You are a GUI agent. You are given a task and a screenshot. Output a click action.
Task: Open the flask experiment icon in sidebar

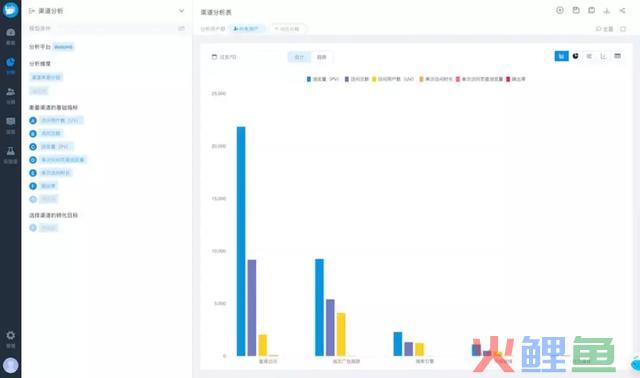11,155
